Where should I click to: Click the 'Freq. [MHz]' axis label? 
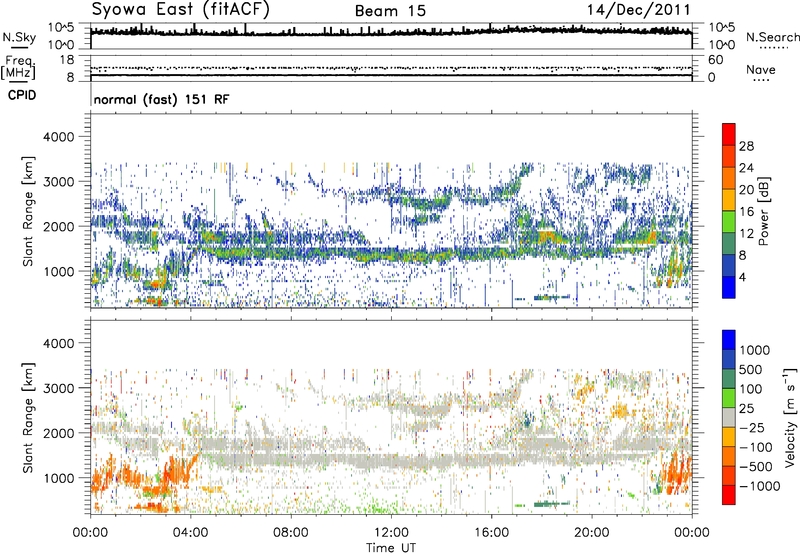click(x=18, y=67)
